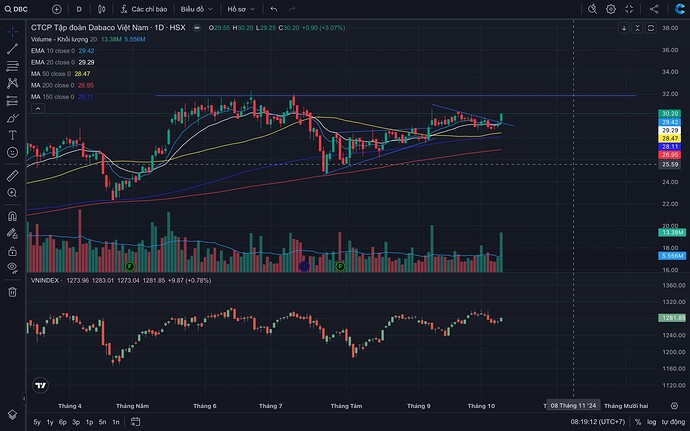The image size is (690, 431).
Task: Click the tự động auto scale button
Action: click(x=674, y=422)
